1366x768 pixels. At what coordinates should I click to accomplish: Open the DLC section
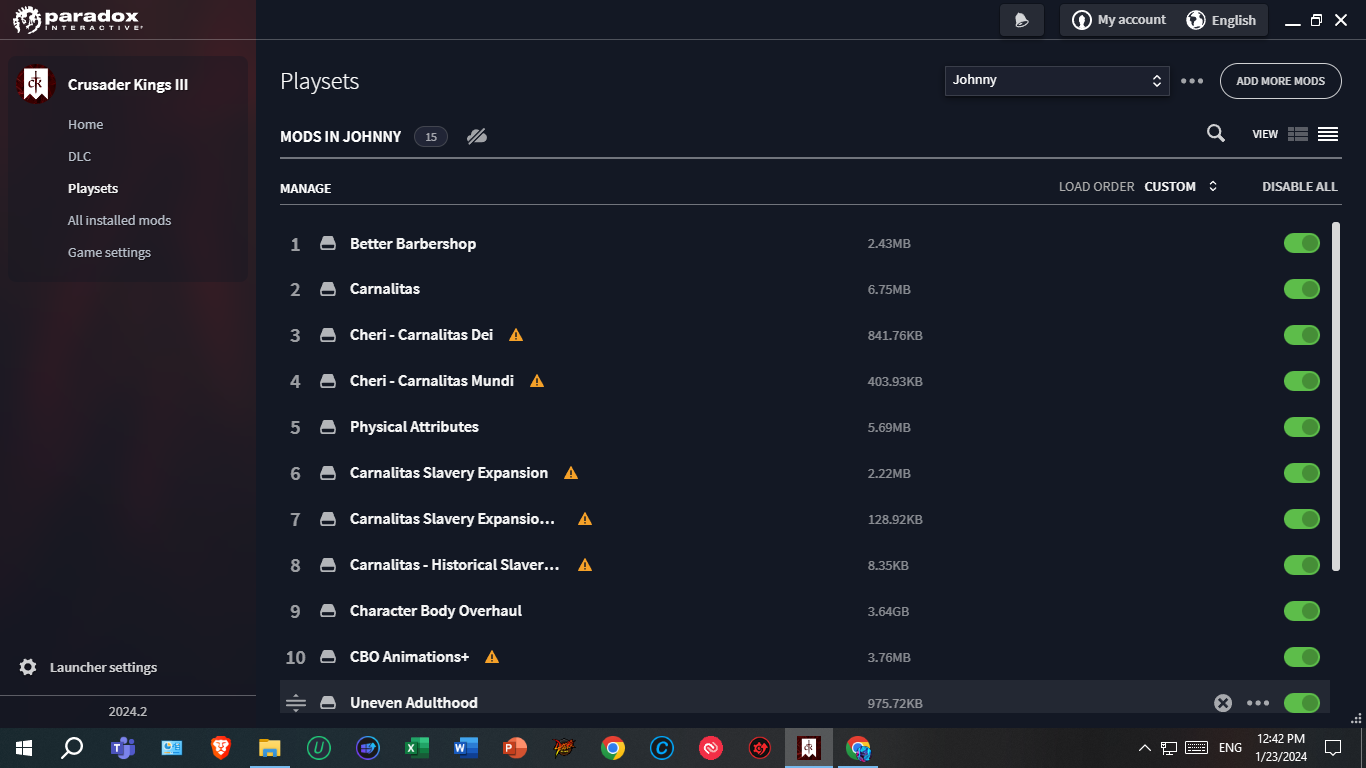tap(79, 157)
